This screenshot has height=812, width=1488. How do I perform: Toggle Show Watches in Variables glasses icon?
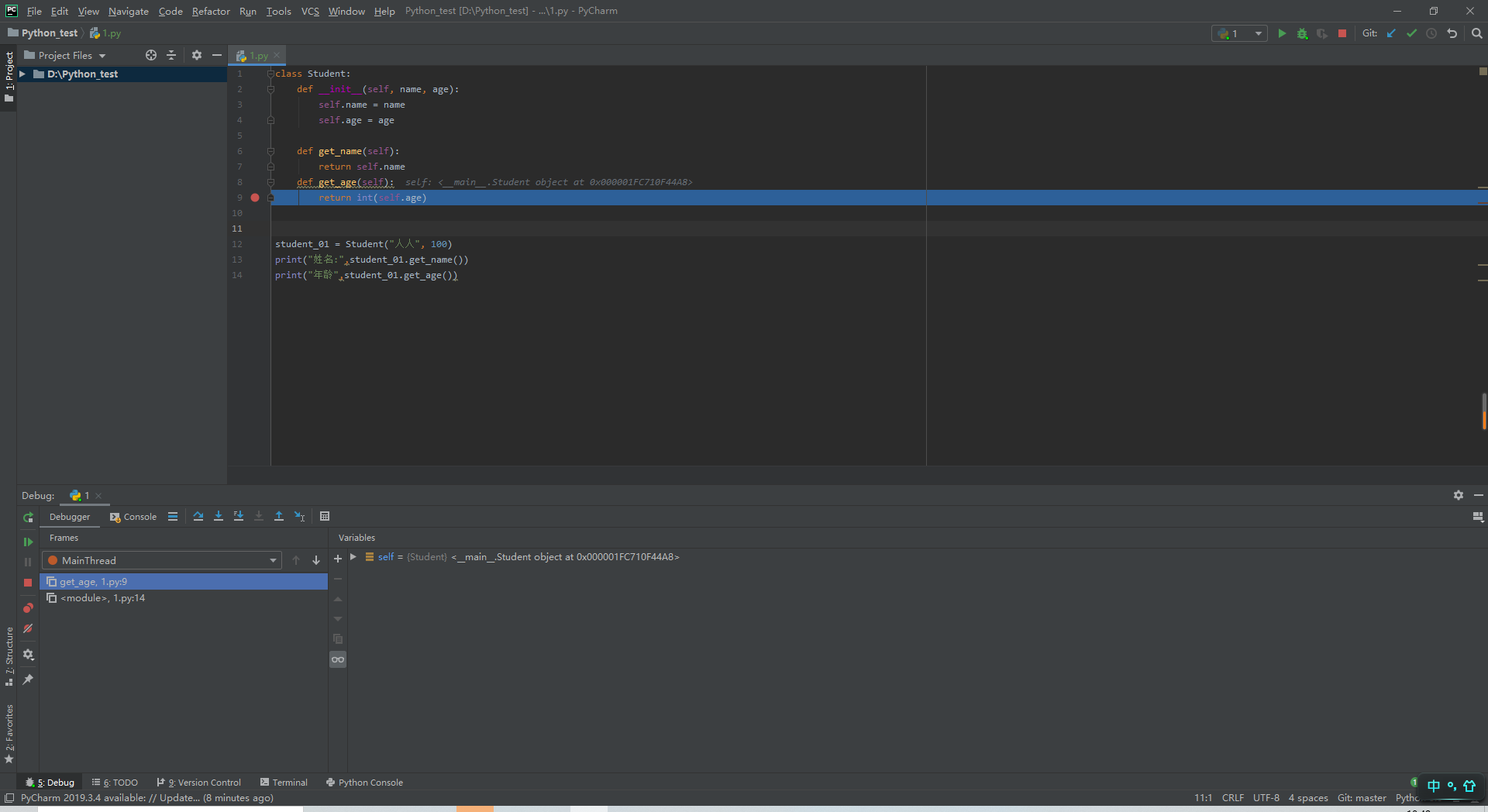pos(338,659)
